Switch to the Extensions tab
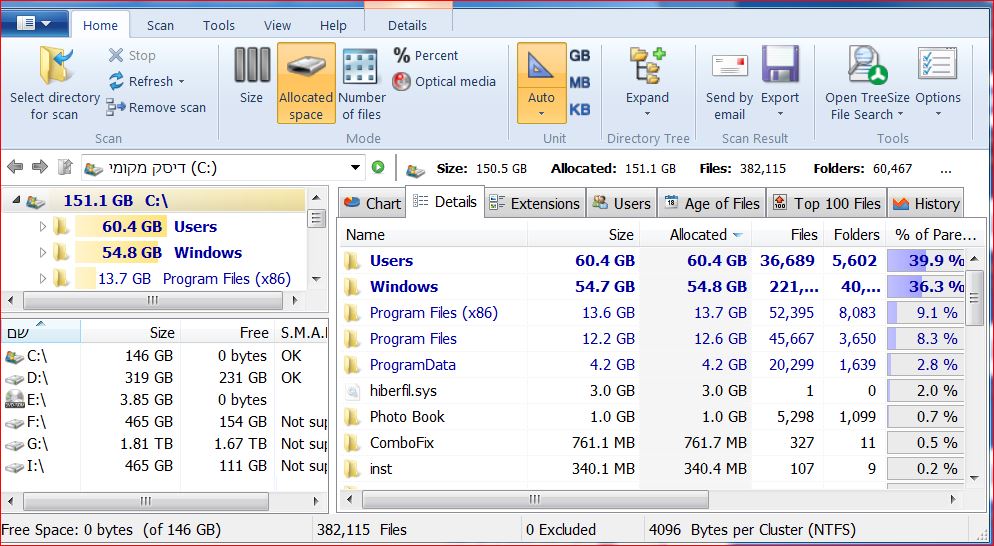The width and height of the screenshot is (994, 546). 536,204
